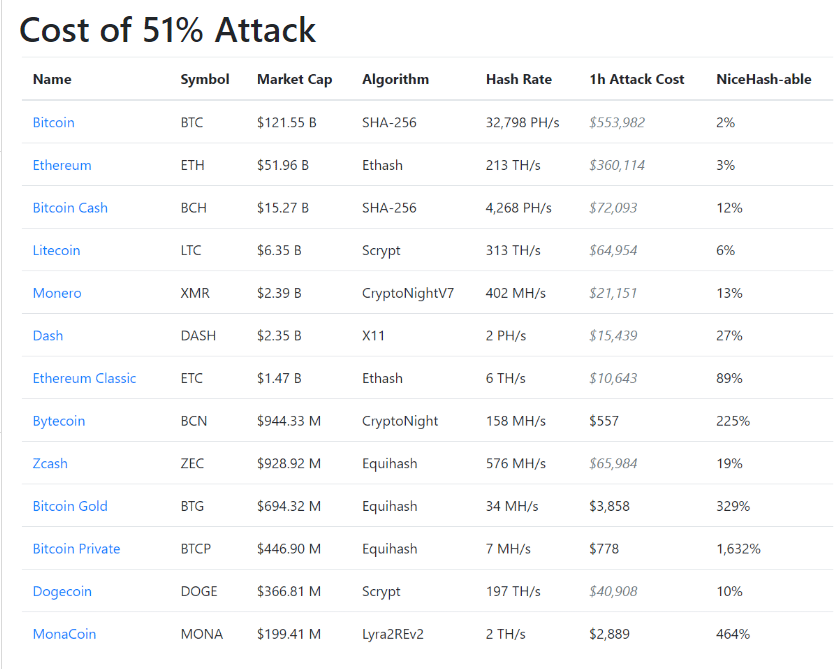
Task: Select the BCH symbol cell
Action: (x=194, y=208)
